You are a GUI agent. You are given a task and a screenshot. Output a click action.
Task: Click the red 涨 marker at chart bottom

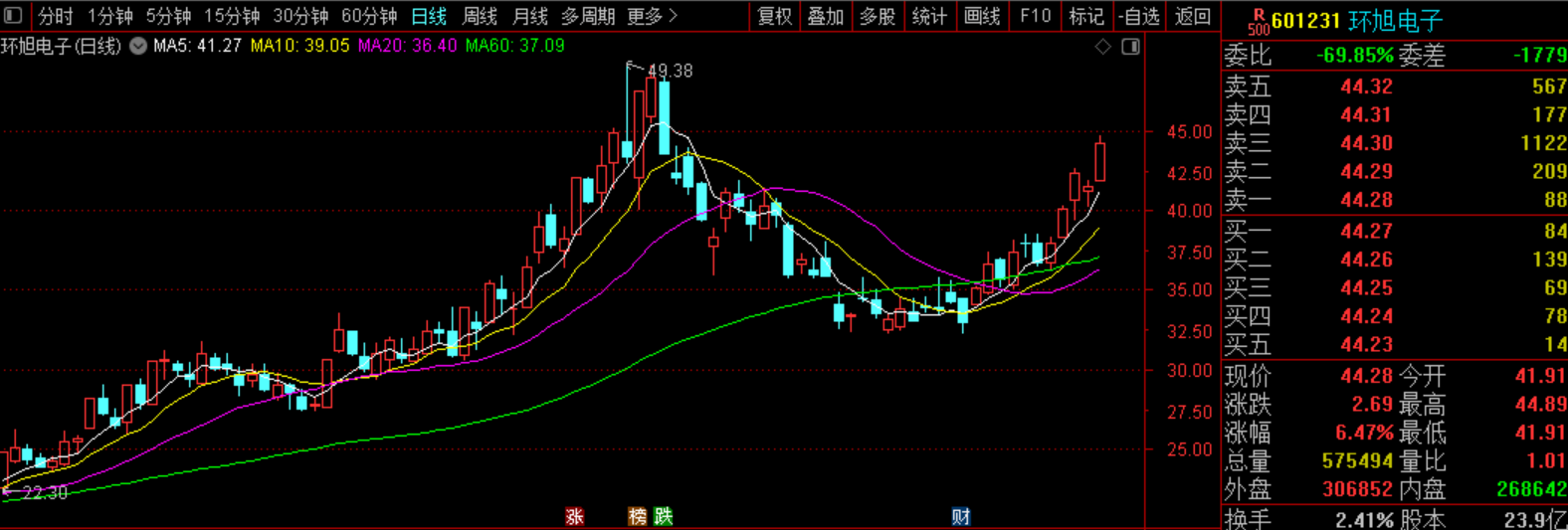(574, 516)
